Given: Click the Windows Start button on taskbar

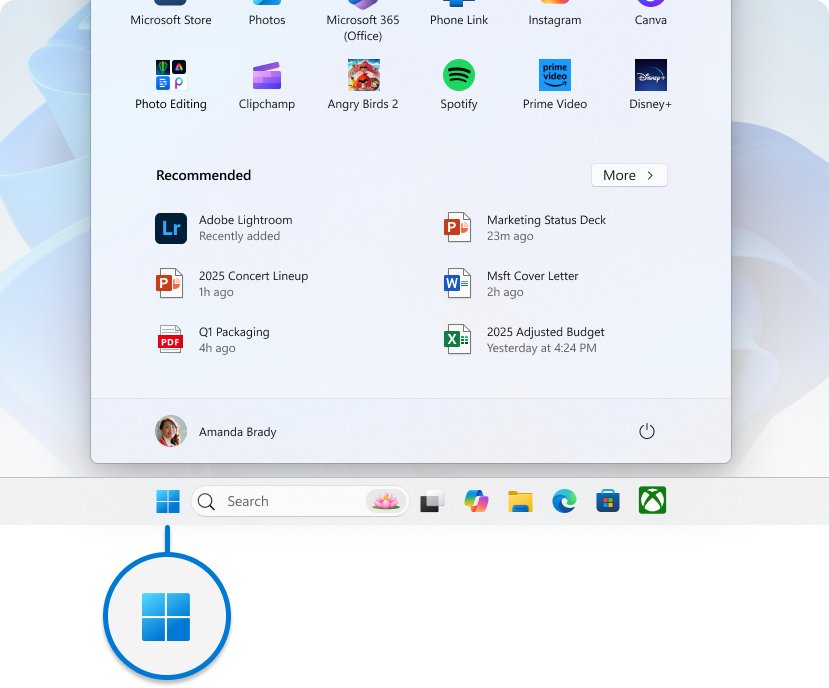Looking at the screenshot, I should click(168, 501).
